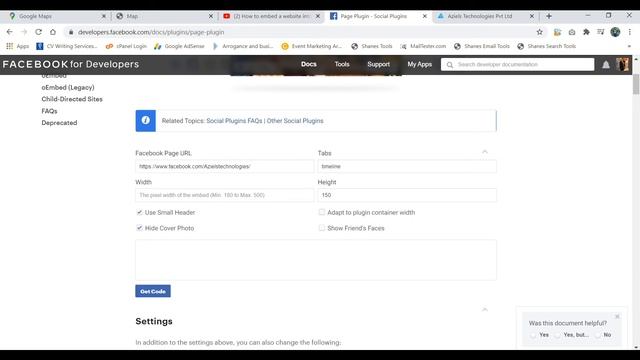Go to the browser home page

click(x=53, y=32)
